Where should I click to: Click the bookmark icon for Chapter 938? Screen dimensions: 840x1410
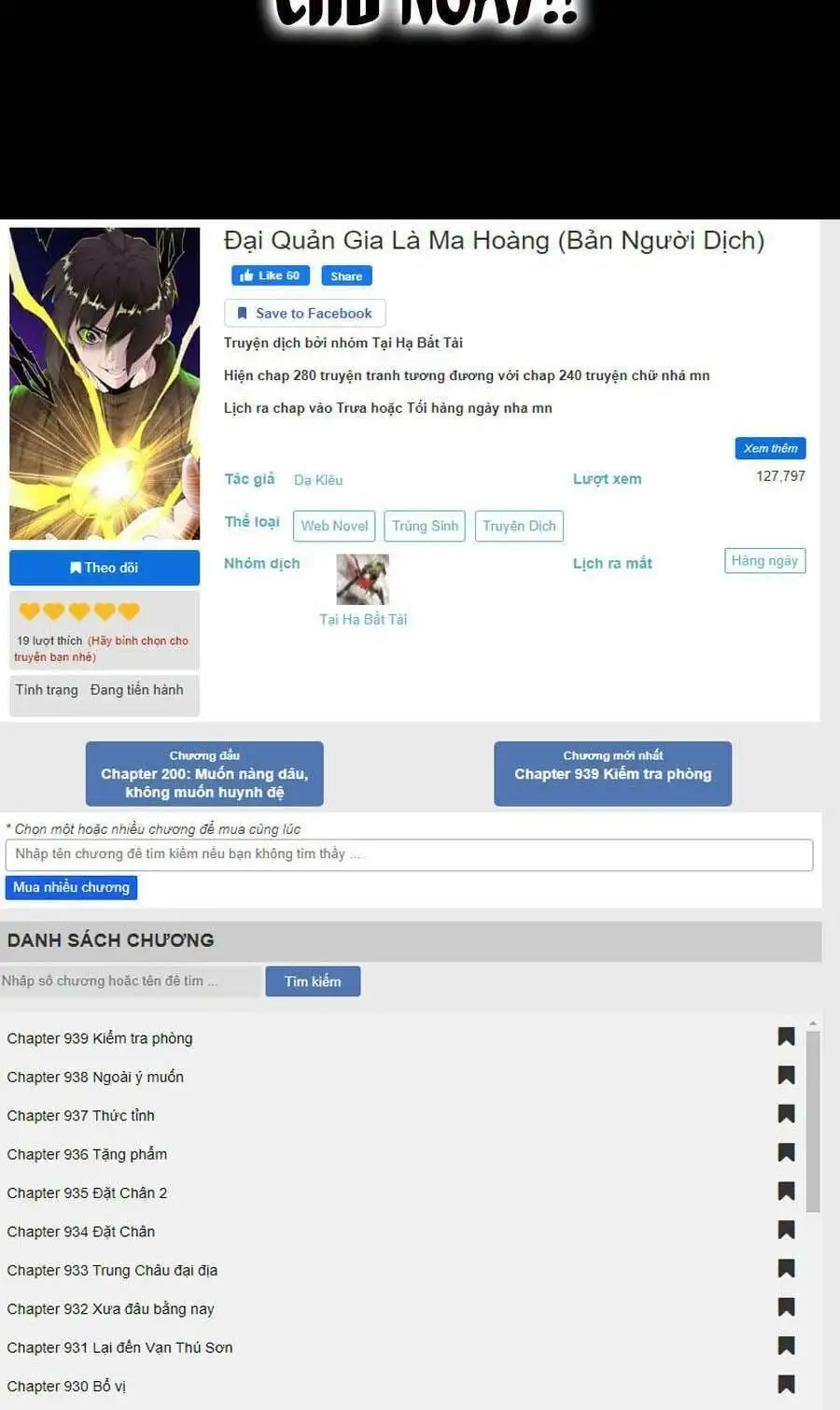point(786,1076)
